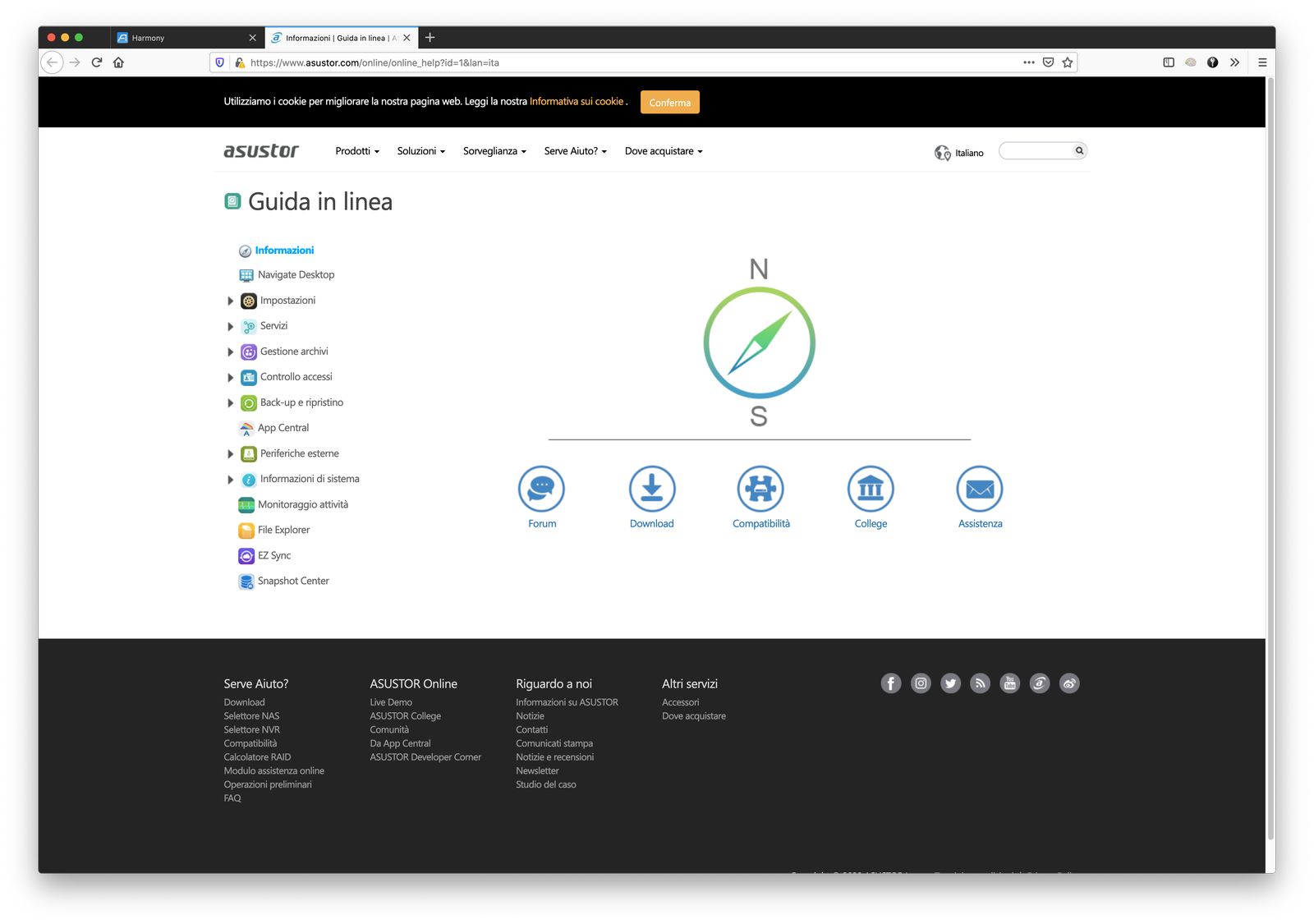Go to the browser home page
1314x924 pixels.
118,62
